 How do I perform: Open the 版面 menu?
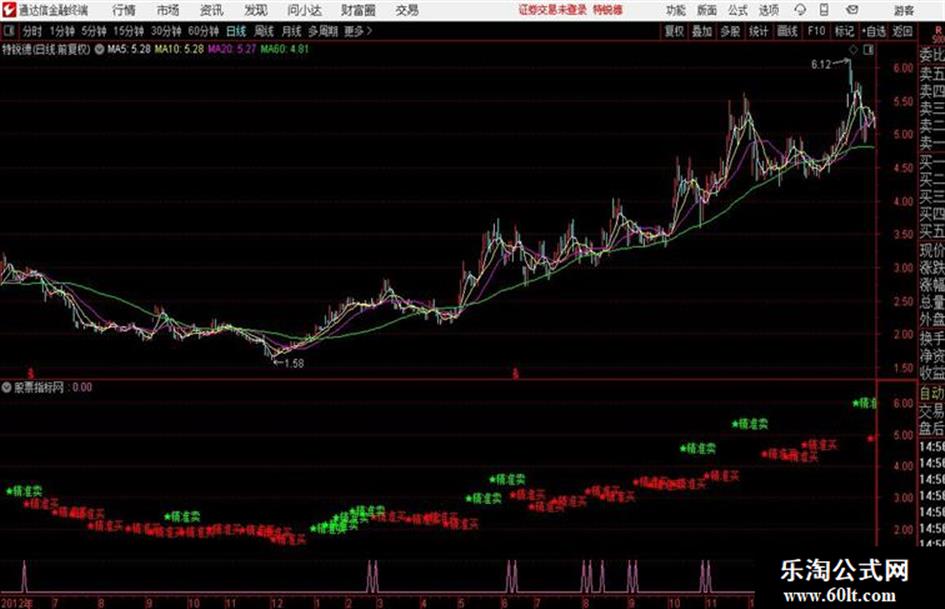(x=706, y=10)
